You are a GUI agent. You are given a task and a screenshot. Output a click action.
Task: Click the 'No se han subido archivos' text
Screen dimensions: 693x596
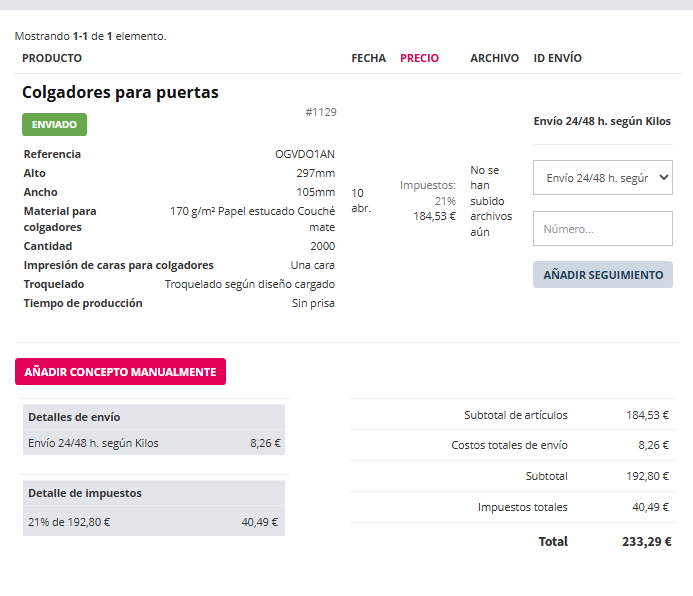pyautogui.click(x=490, y=201)
